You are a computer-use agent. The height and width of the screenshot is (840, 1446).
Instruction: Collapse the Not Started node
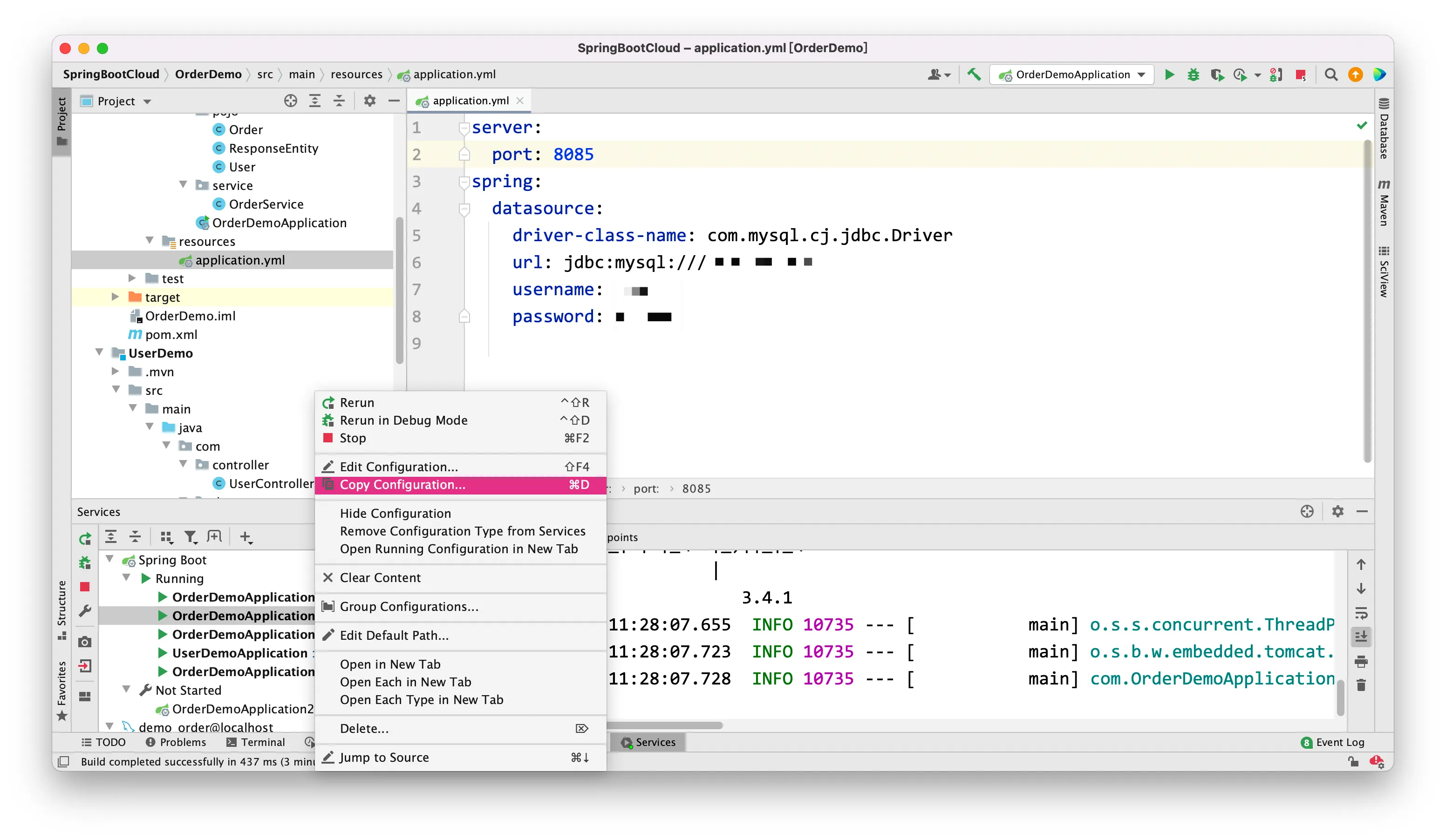[x=126, y=690]
